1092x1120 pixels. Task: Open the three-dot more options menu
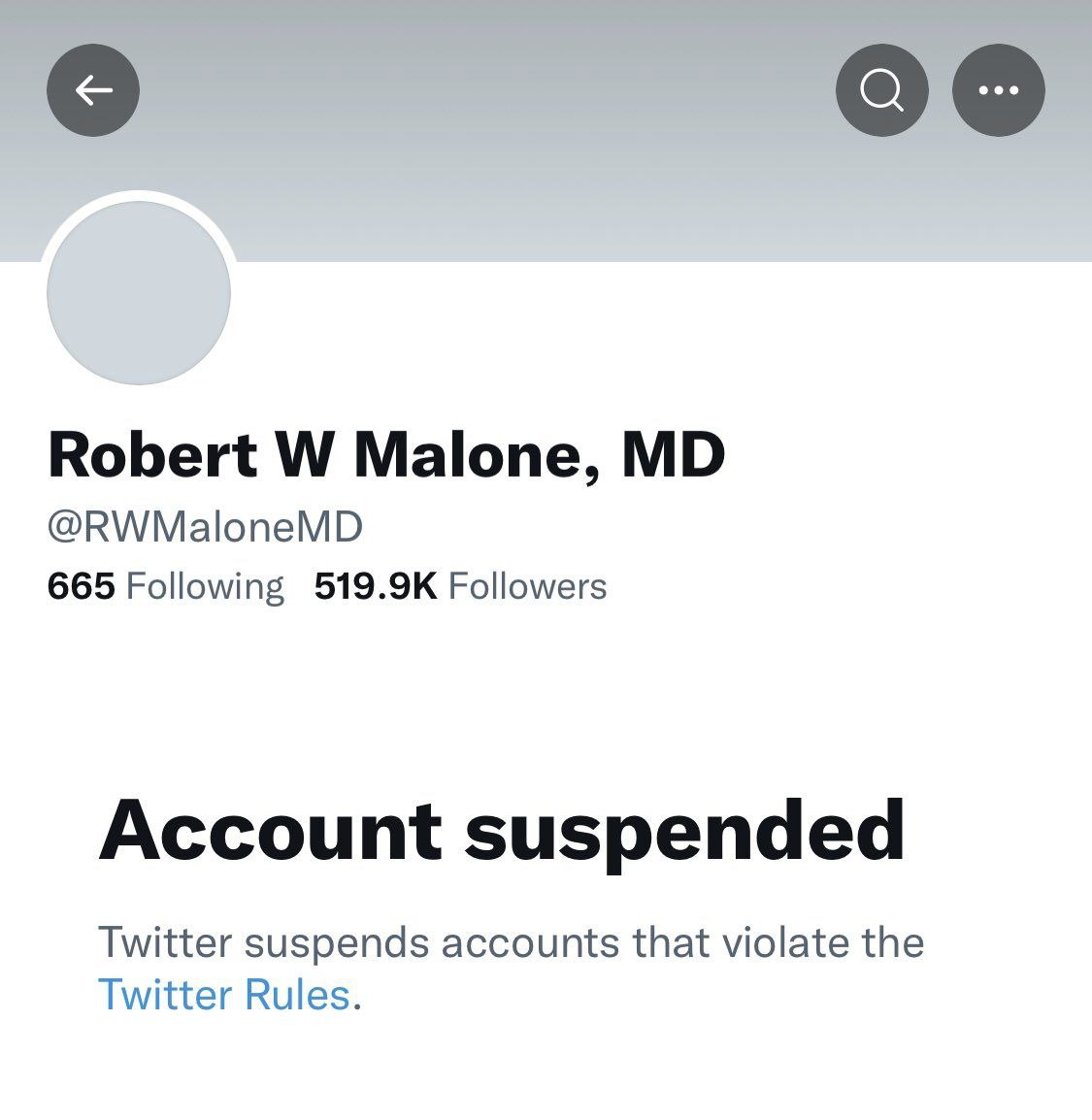tap(999, 90)
